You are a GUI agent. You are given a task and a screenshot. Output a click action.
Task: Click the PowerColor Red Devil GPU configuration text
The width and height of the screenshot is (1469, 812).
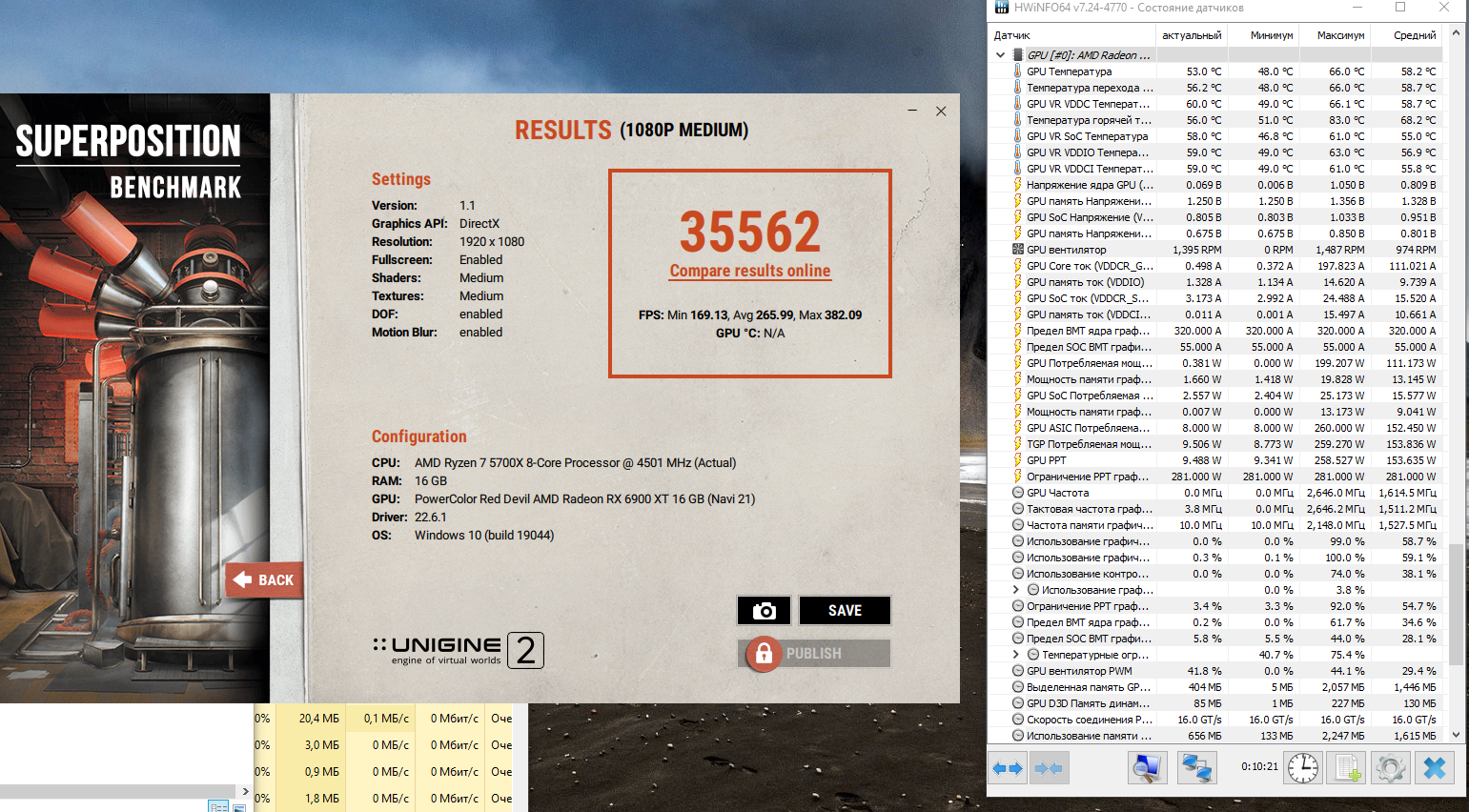click(584, 499)
